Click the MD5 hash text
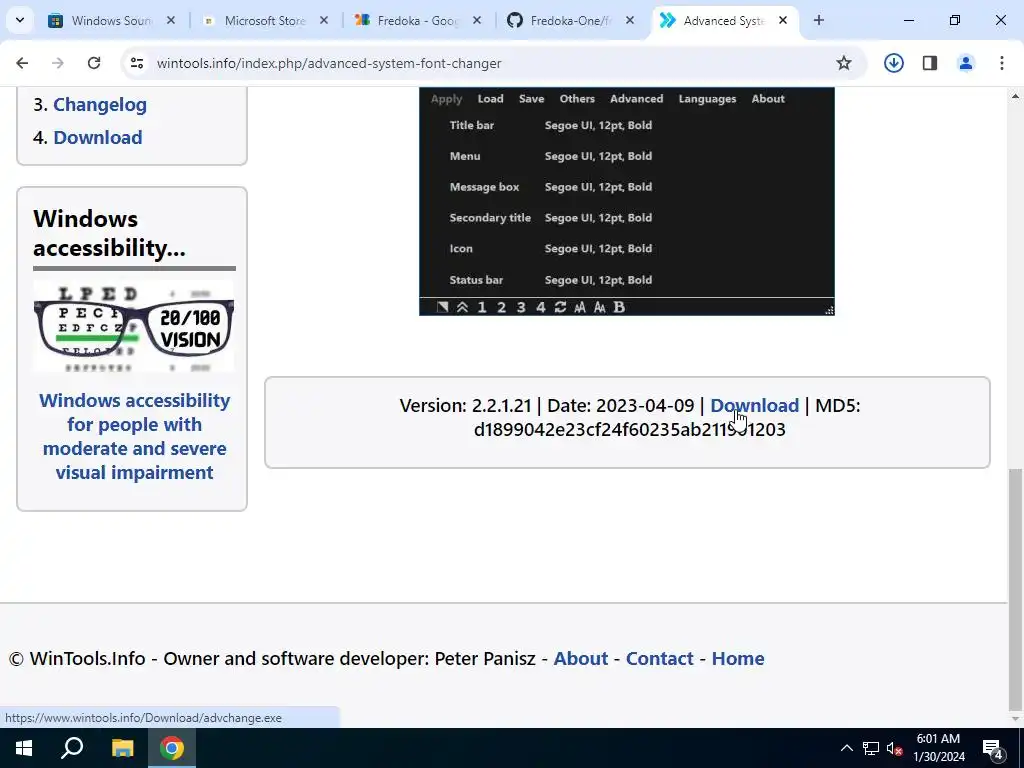Viewport: 1024px width, 768px height. click(x=630, y=430)
